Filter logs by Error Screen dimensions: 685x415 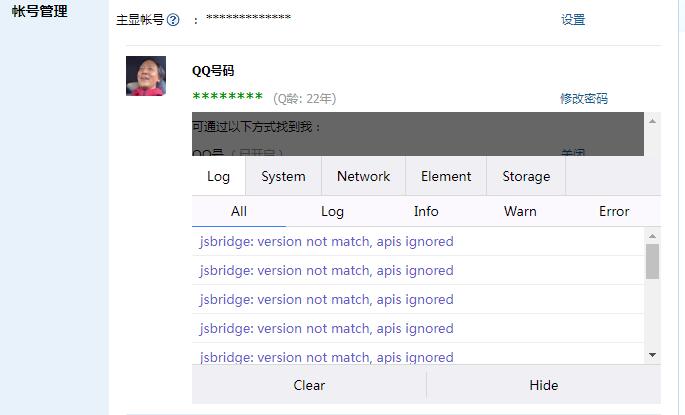(614, 211)
